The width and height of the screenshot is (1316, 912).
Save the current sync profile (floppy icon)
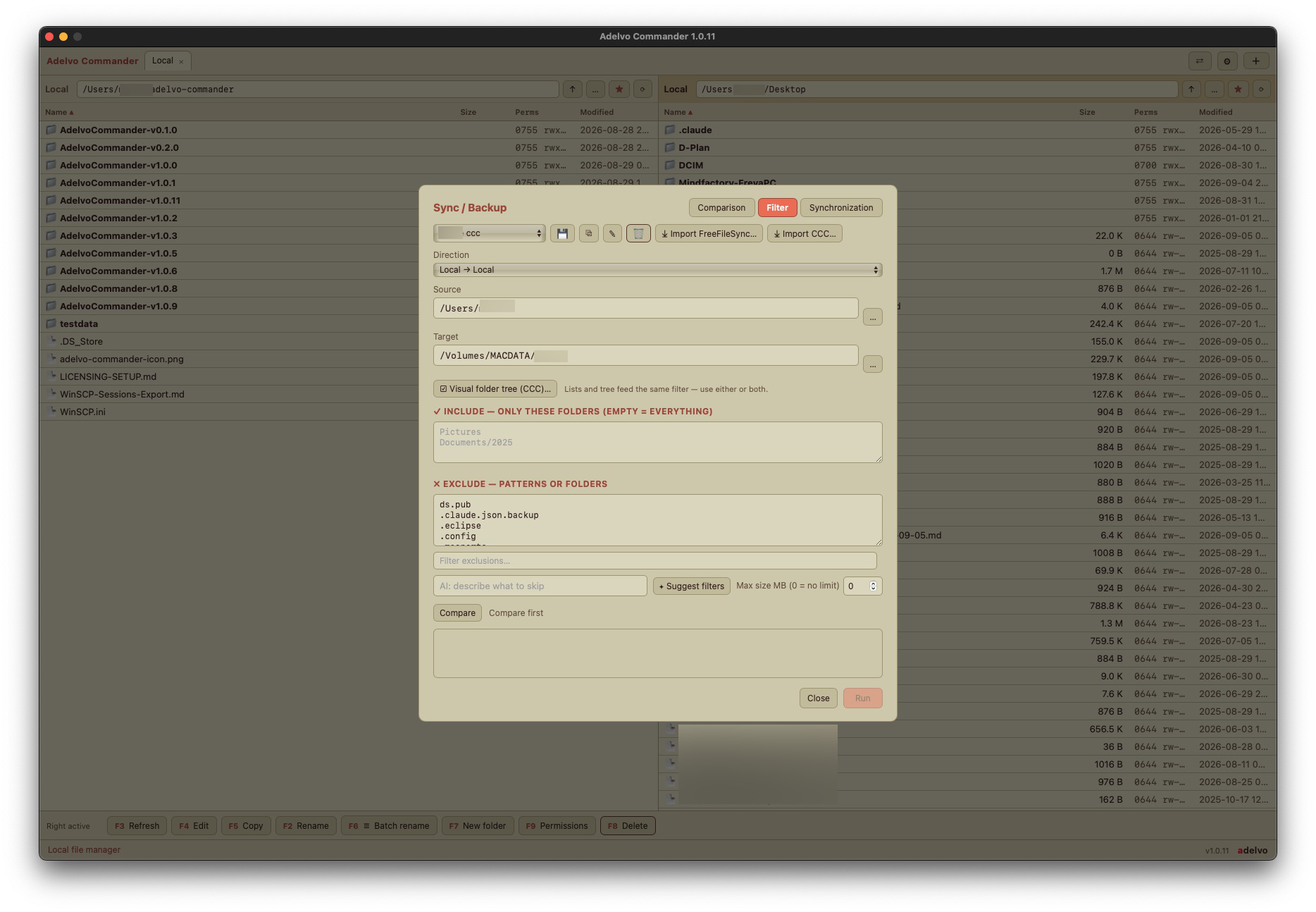click(562, 233)
